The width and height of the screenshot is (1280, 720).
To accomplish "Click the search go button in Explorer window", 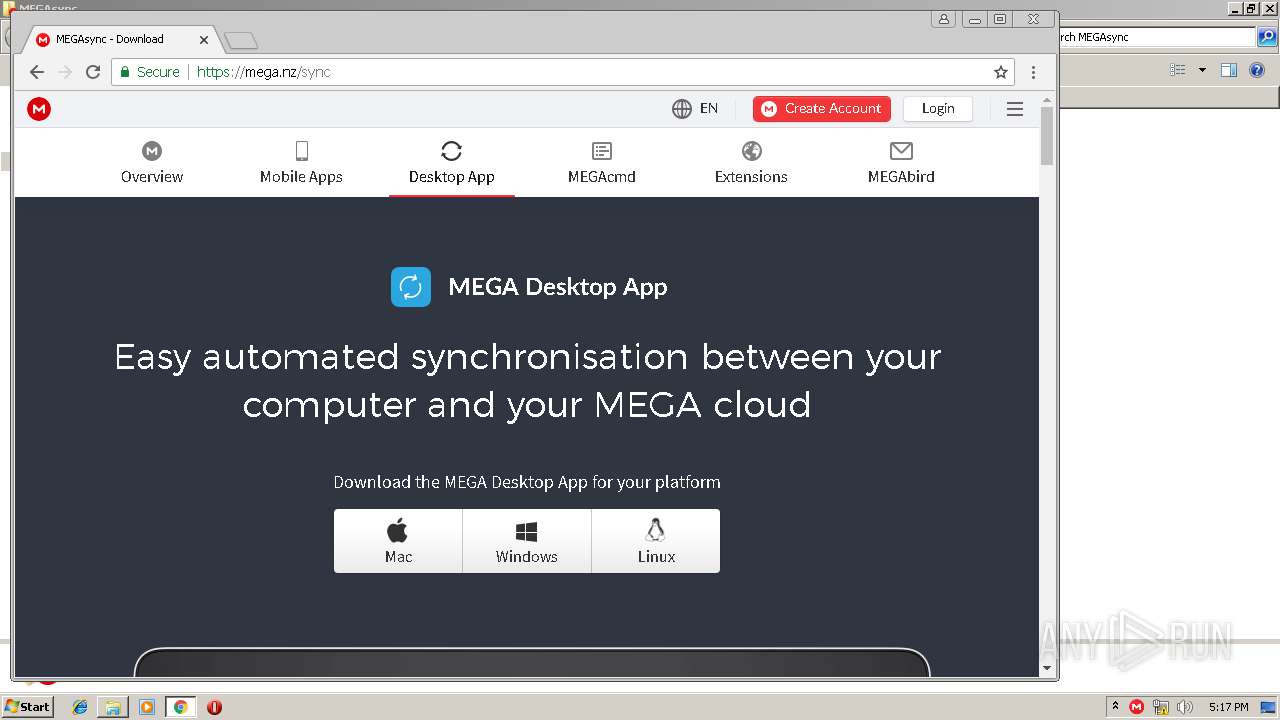I will pos(1267,37).
